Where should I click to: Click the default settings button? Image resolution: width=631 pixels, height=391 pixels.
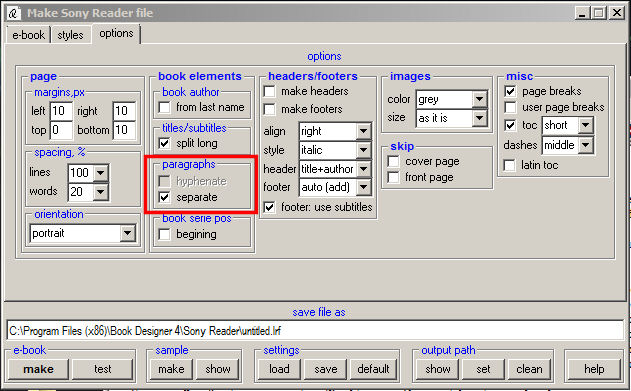[373, 369]
